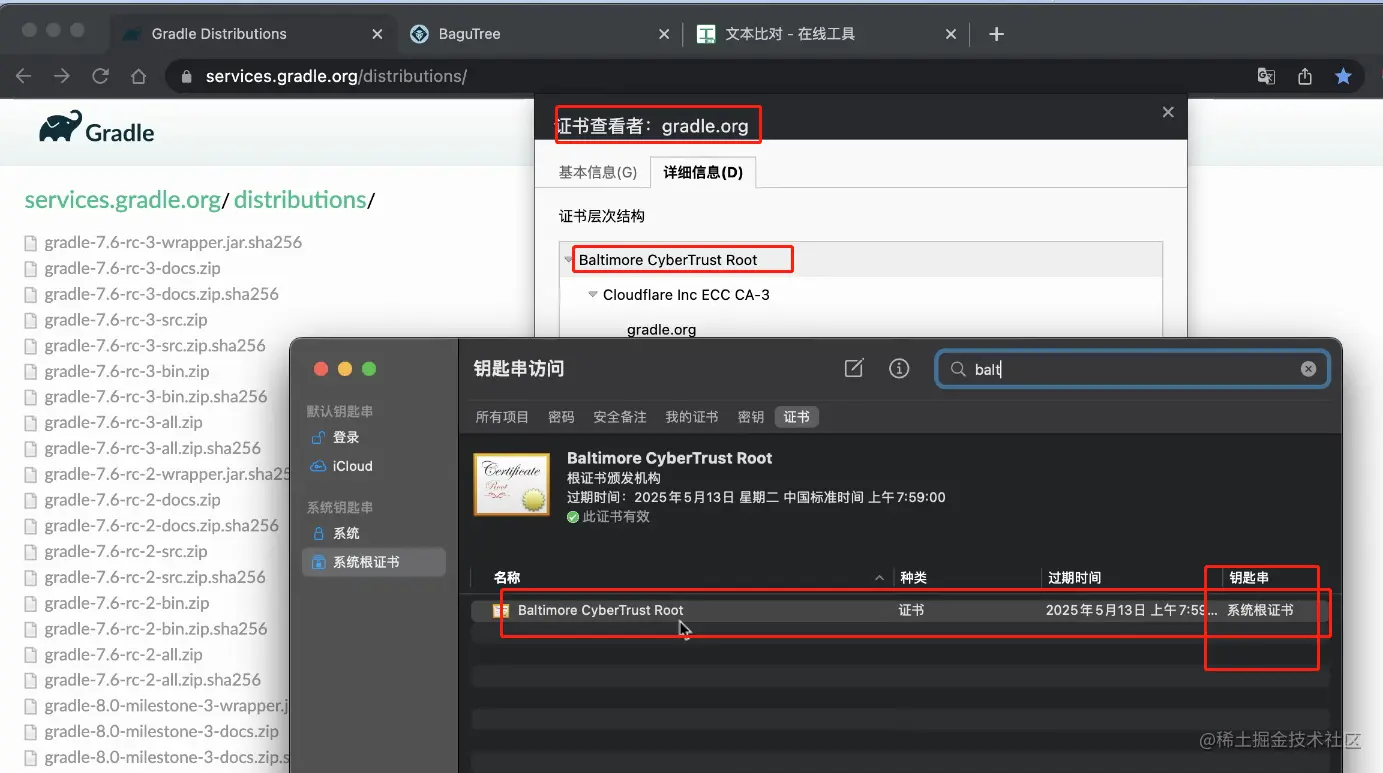Reload the Gradle distributions page
This screenshot has height=773, width=1383.
coord(100,76)
